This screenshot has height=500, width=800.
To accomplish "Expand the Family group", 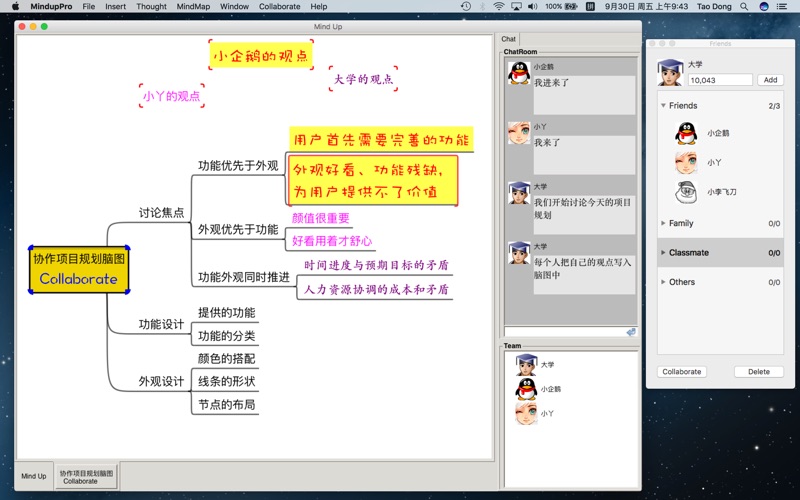I will [x=663, y=223].
